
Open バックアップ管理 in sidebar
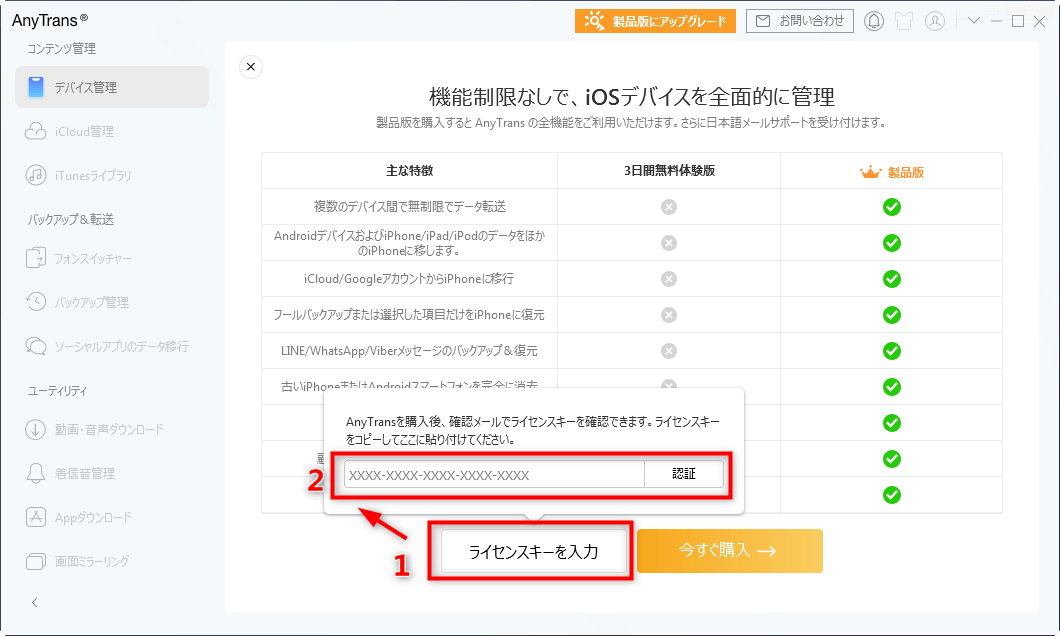tap(91, 302)
